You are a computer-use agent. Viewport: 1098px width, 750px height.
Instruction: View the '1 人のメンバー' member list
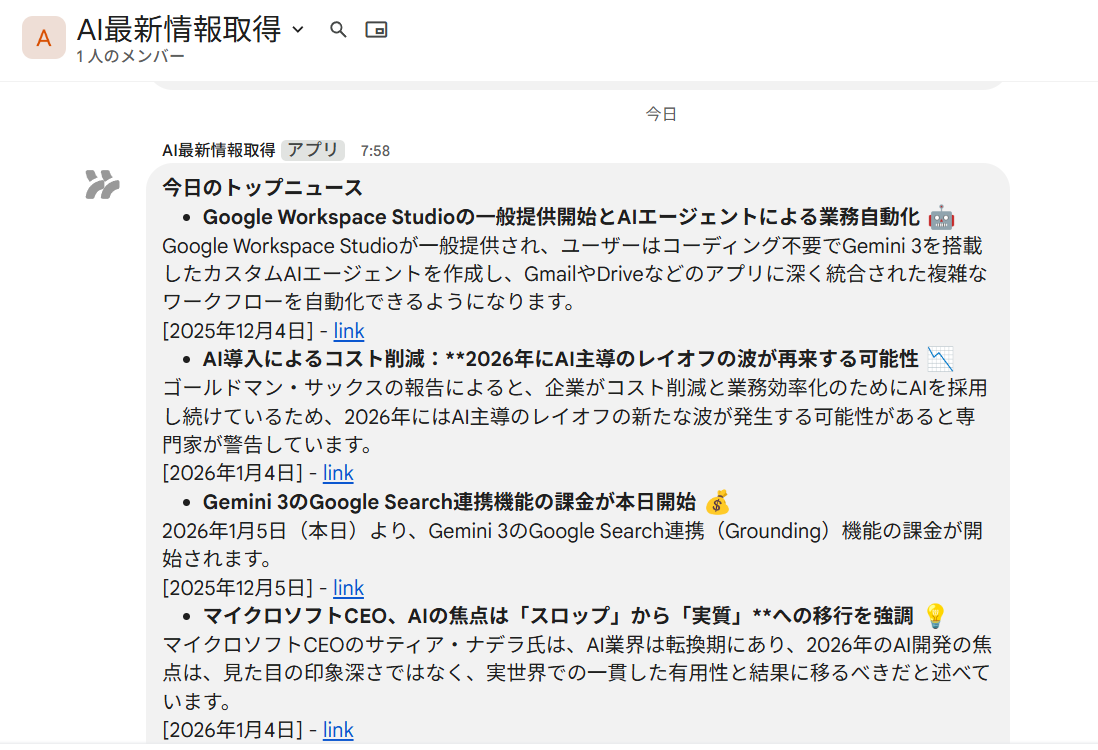pyautogui.click(x=130, y=57)
